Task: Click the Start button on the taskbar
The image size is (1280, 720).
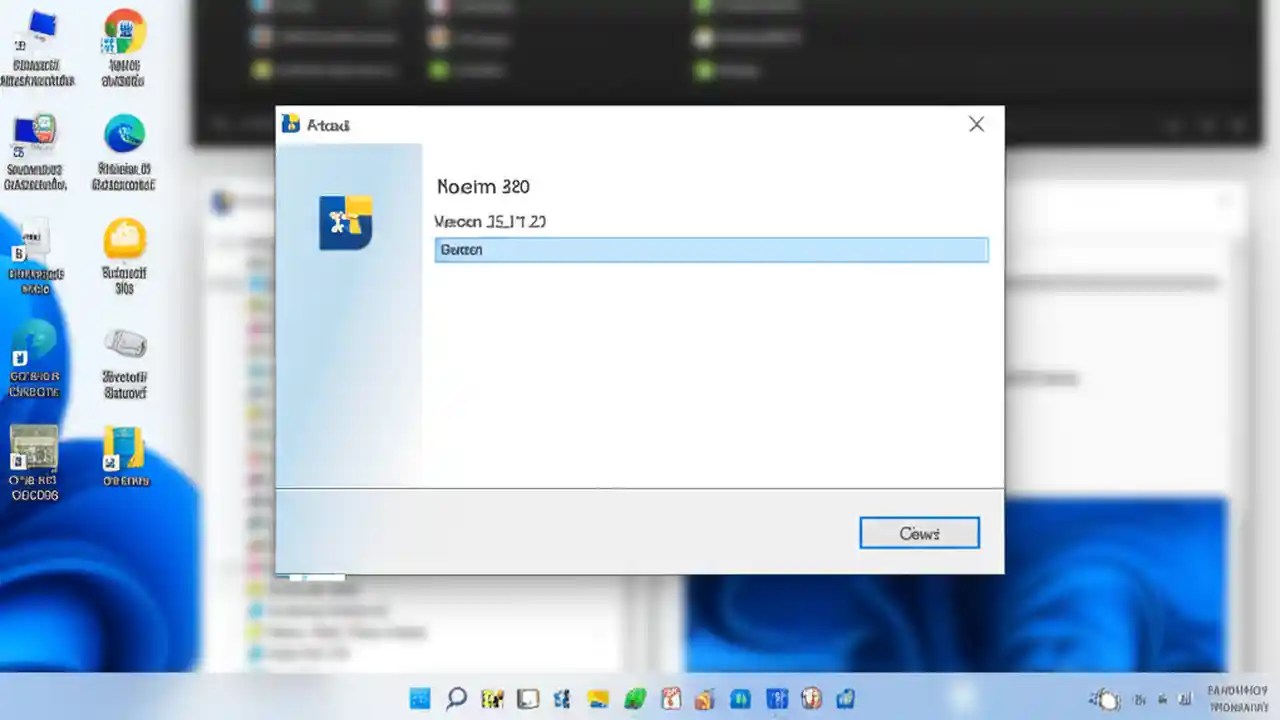Action: pyautogui.click(x=419, y=698)
